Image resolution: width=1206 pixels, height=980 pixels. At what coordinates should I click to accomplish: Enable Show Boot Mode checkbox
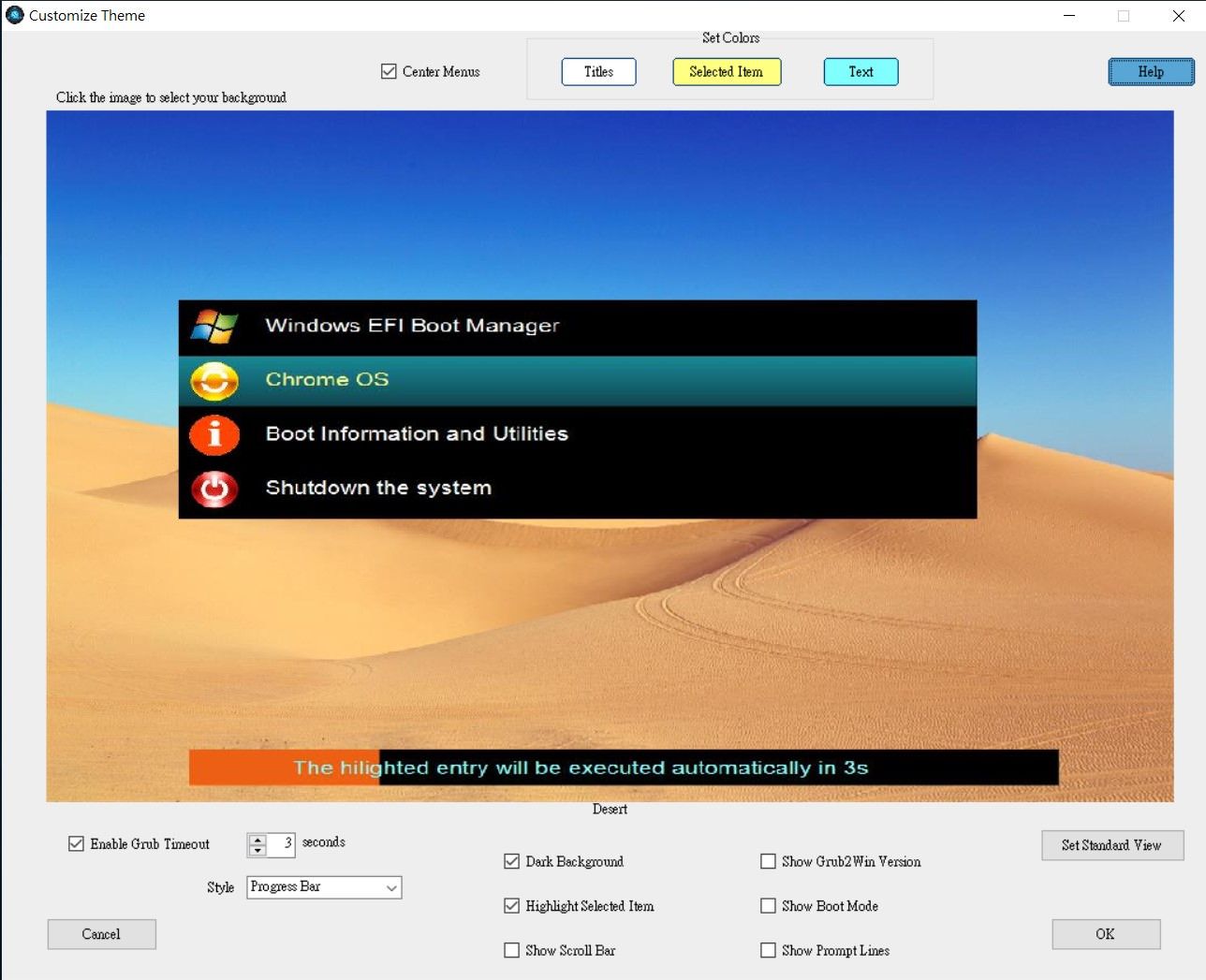tap(769, 906)
